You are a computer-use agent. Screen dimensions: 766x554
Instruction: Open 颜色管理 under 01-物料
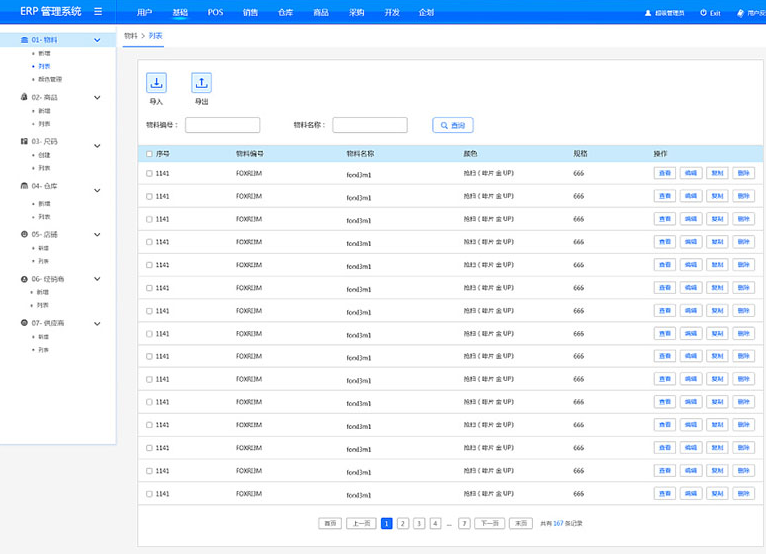[x=50, y=79]
